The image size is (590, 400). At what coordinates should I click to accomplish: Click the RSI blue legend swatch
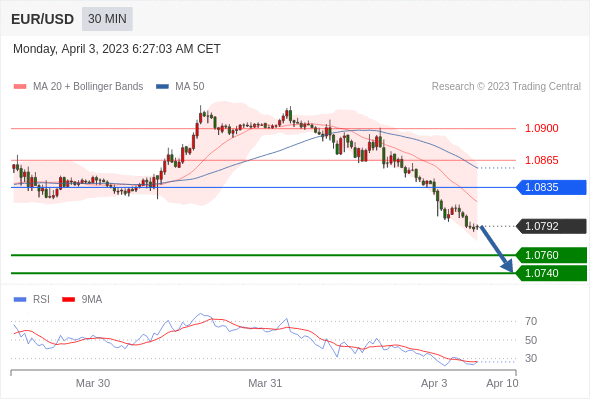point(20,300)
